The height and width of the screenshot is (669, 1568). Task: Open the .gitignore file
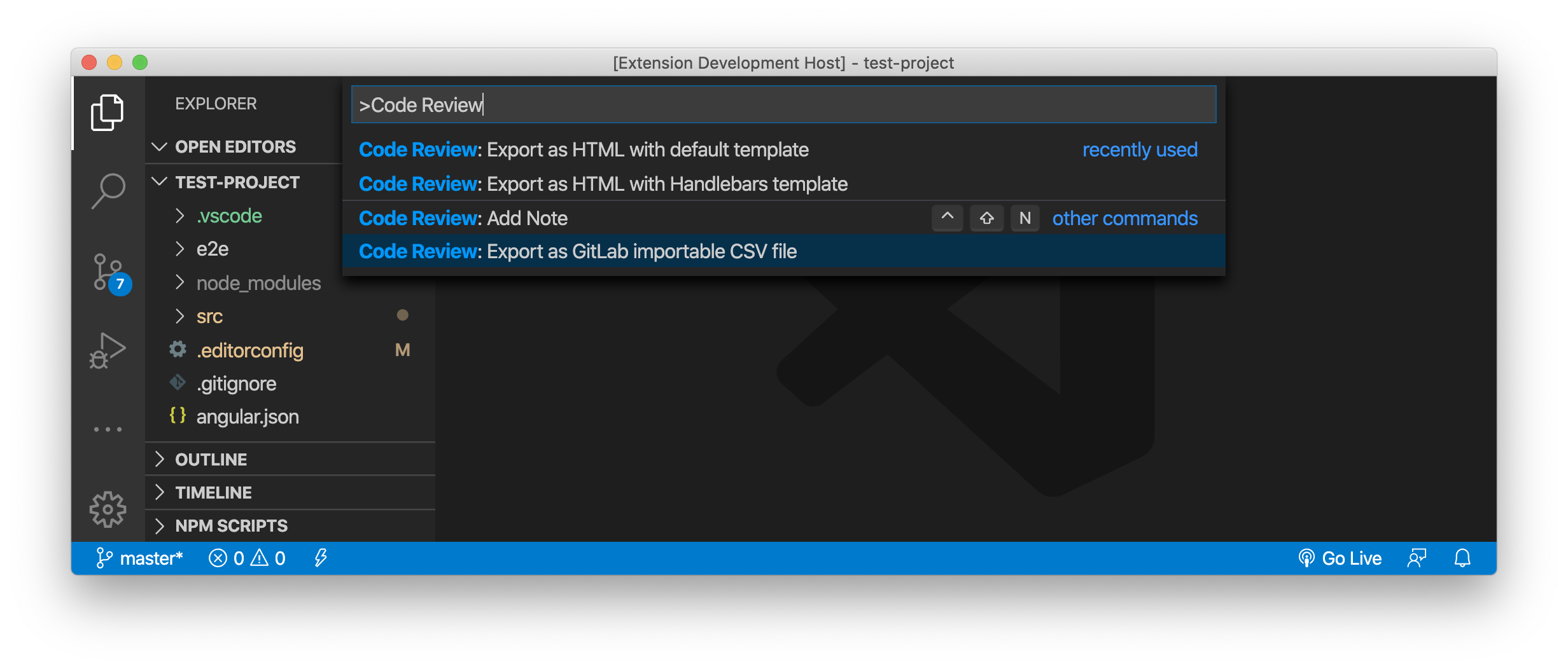[x=236, y=383]
